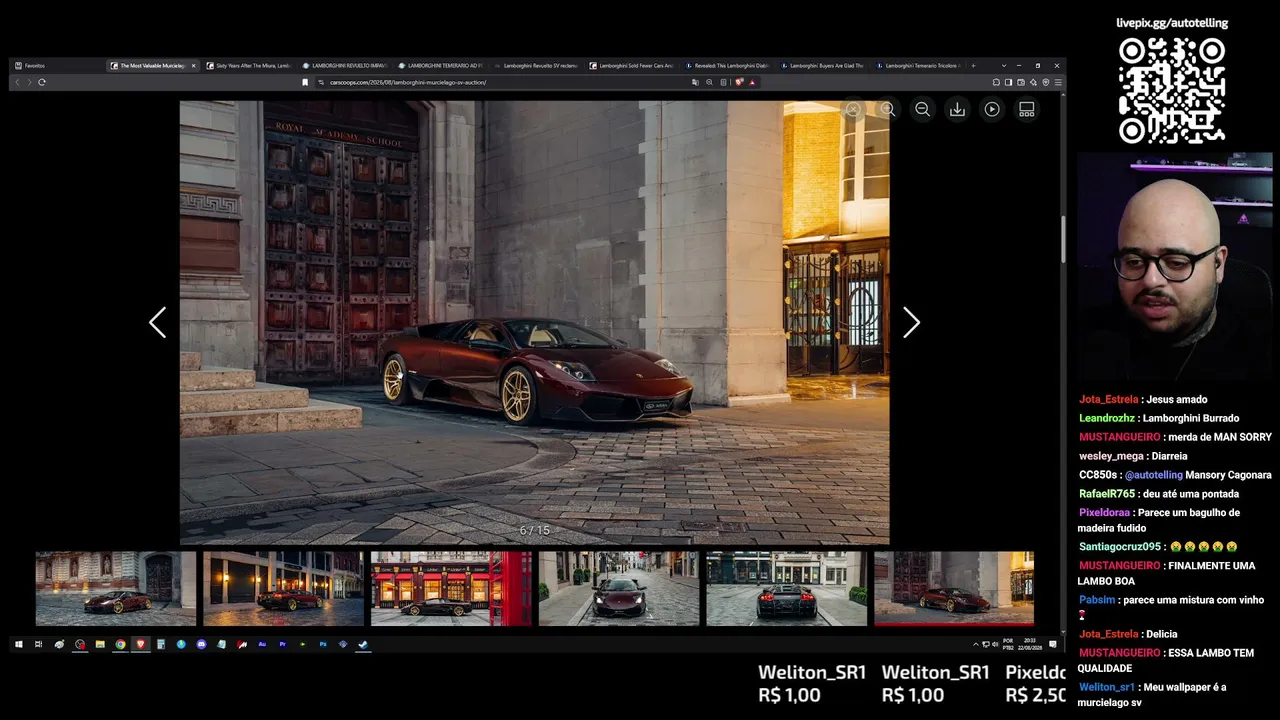Click chat username Leandrozhz
This screenshot has height=720, width=1280.
click(1107, 418)
